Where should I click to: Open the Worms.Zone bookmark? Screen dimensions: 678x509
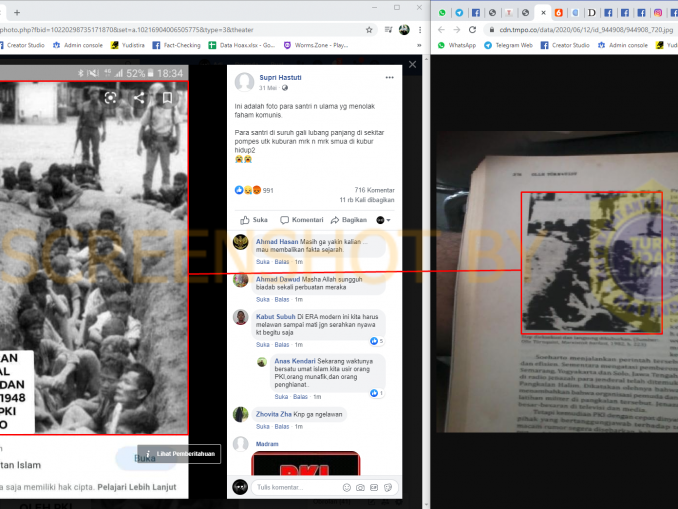(316, 45)
